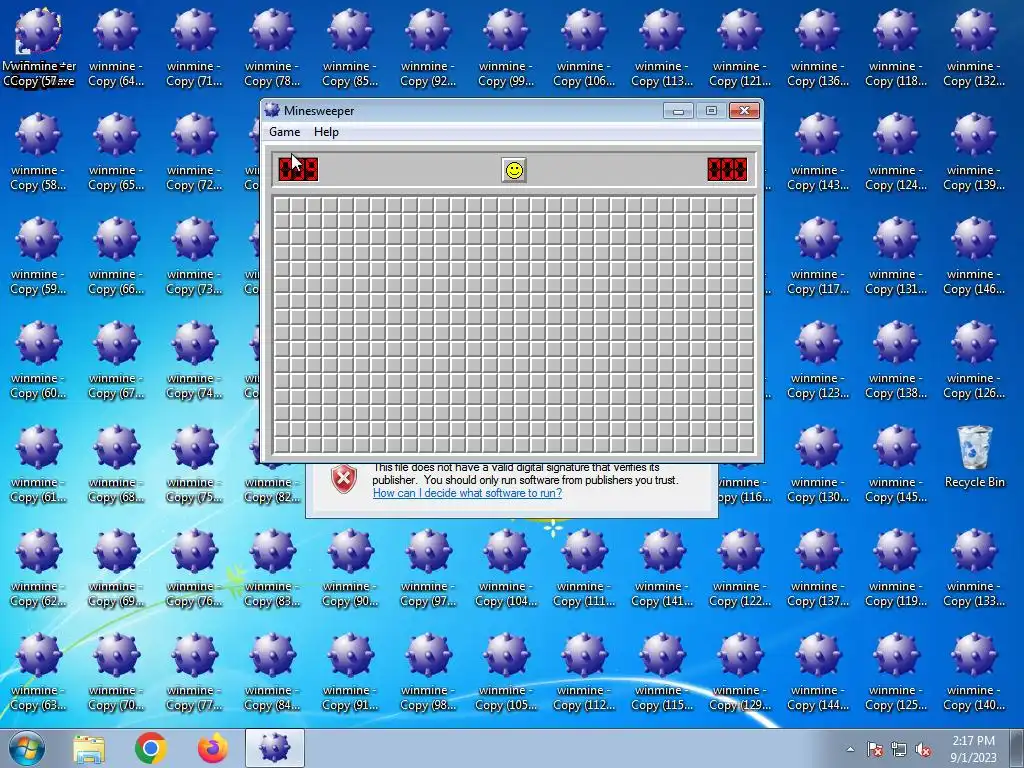Select winmine - Copy (75) desktop icon
The width and height of the screenshot is (1024, 768).
(194, 464)
